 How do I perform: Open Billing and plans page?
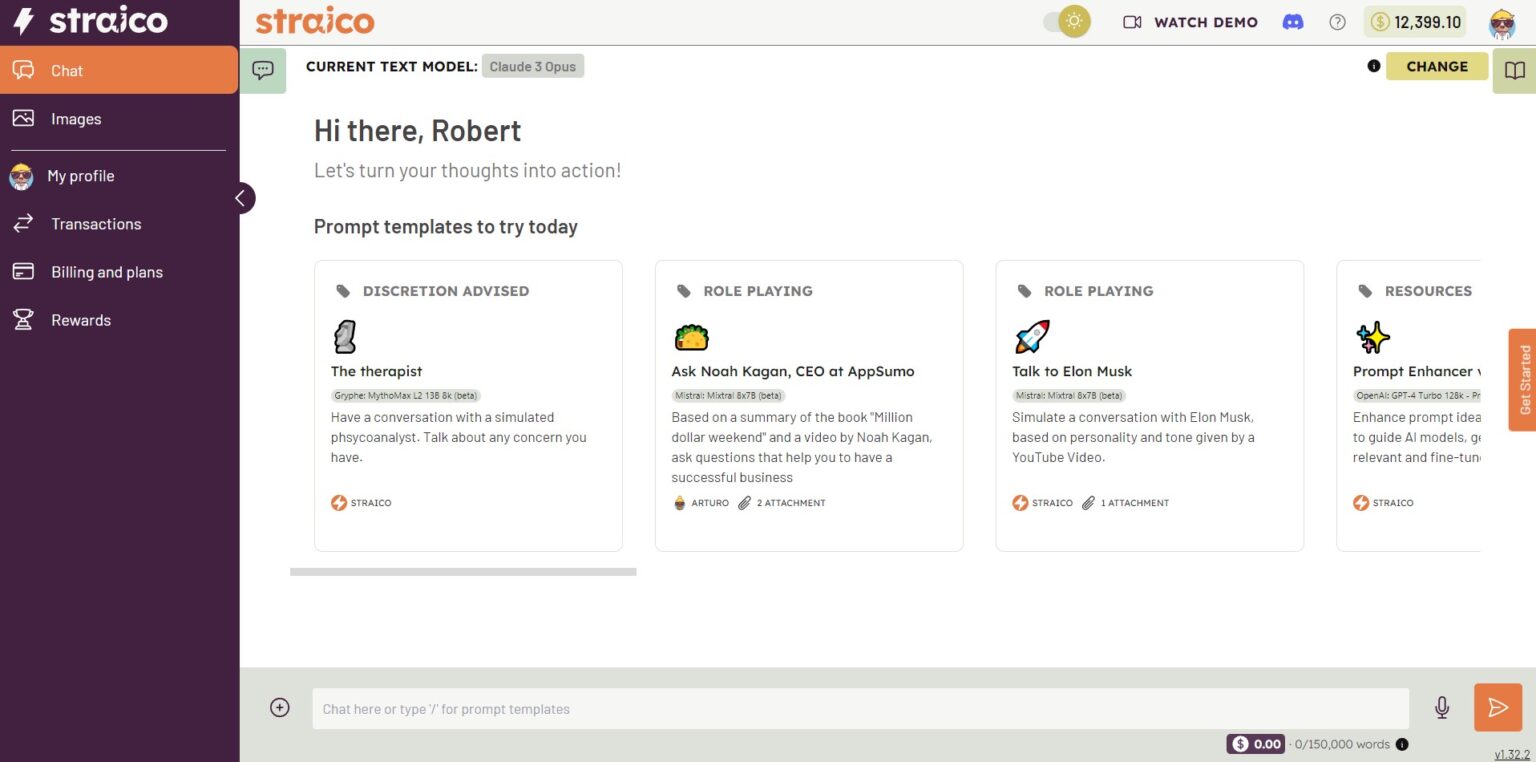click(x=106, y=272)
